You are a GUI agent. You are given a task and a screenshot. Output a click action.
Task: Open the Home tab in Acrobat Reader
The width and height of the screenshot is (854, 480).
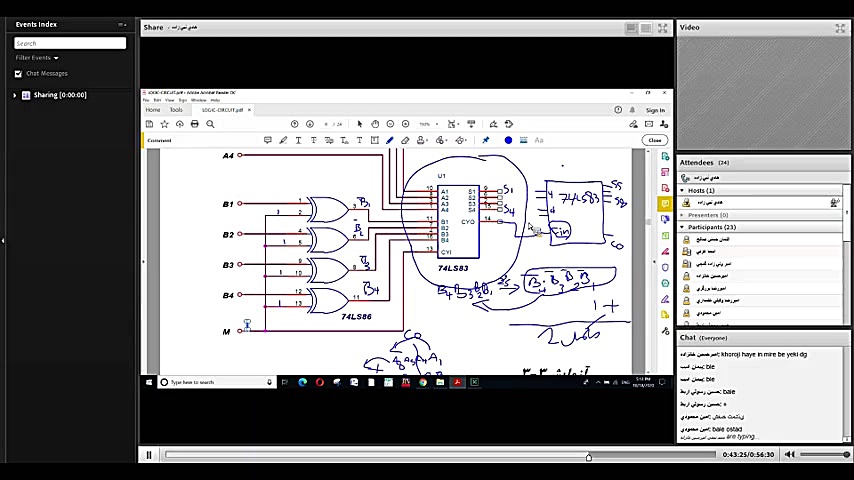point(152,110)
